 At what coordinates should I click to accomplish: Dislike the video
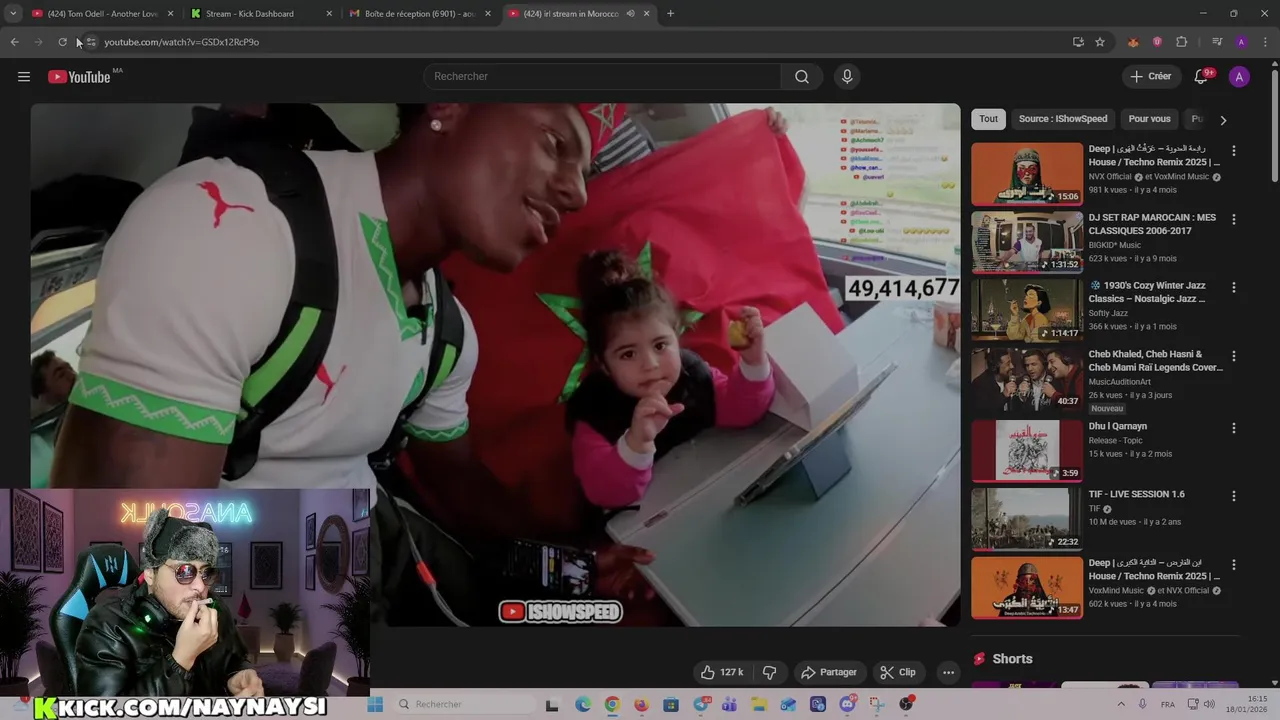coord(769,672)
